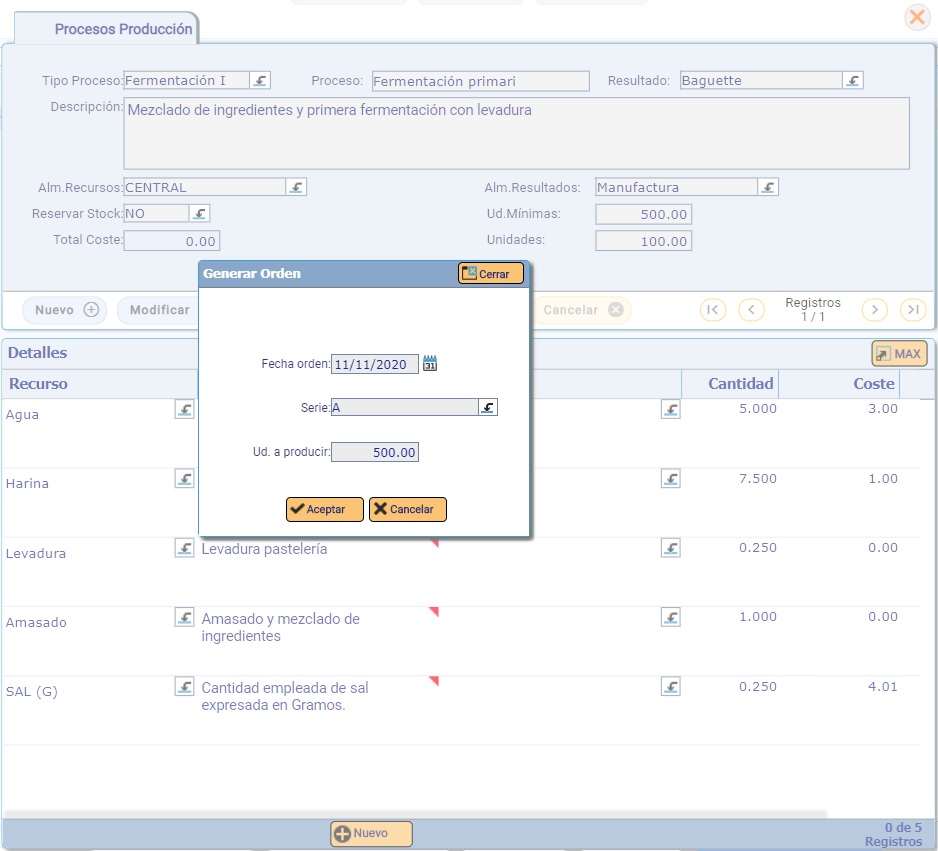The height and width of the screenshot is (851, 938).
Task: Click the 7.500 quantity for Harina
Action: point(757,478)
